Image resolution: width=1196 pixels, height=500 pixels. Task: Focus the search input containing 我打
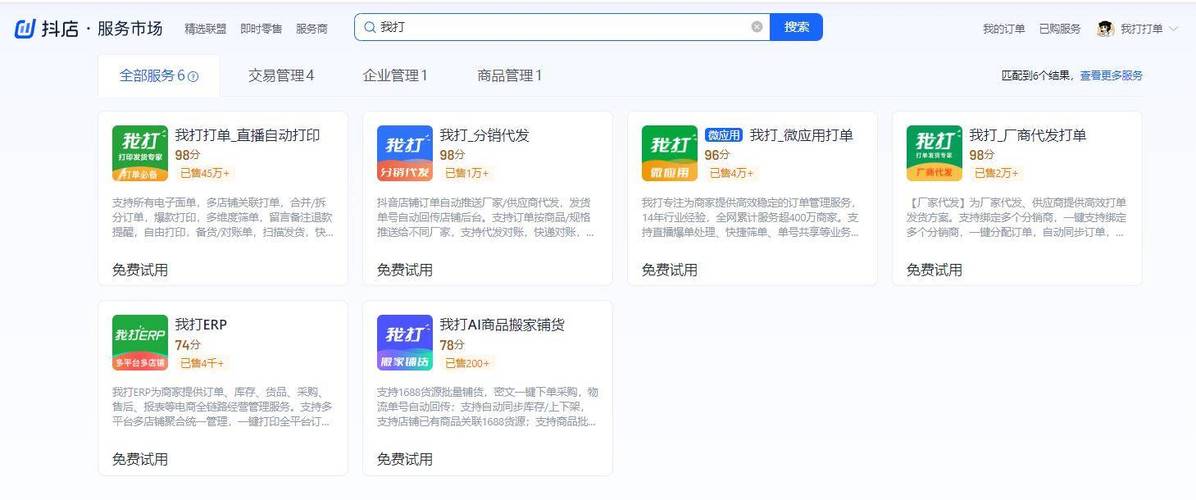(562, 27)
